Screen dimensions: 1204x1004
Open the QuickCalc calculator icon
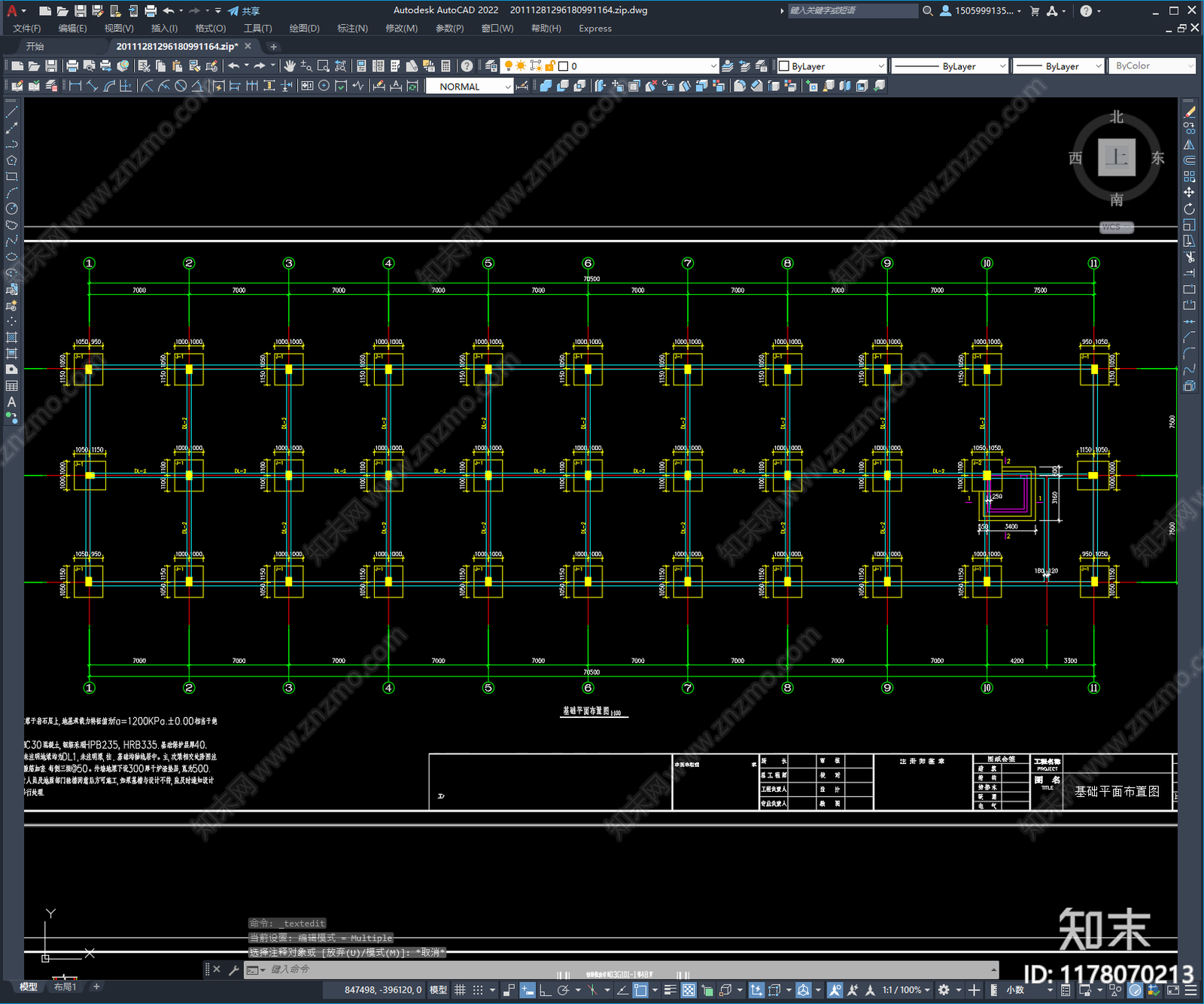point(445,66)
